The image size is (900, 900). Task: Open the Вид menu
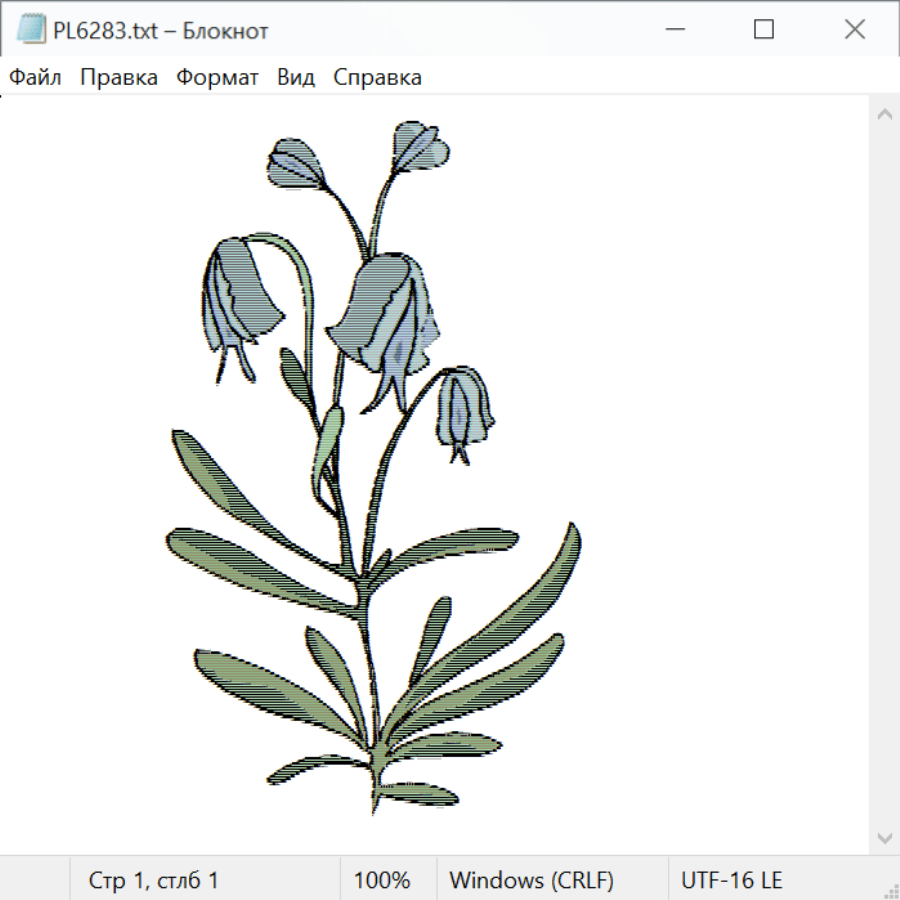pyautogui.click(x=296, y=77)
